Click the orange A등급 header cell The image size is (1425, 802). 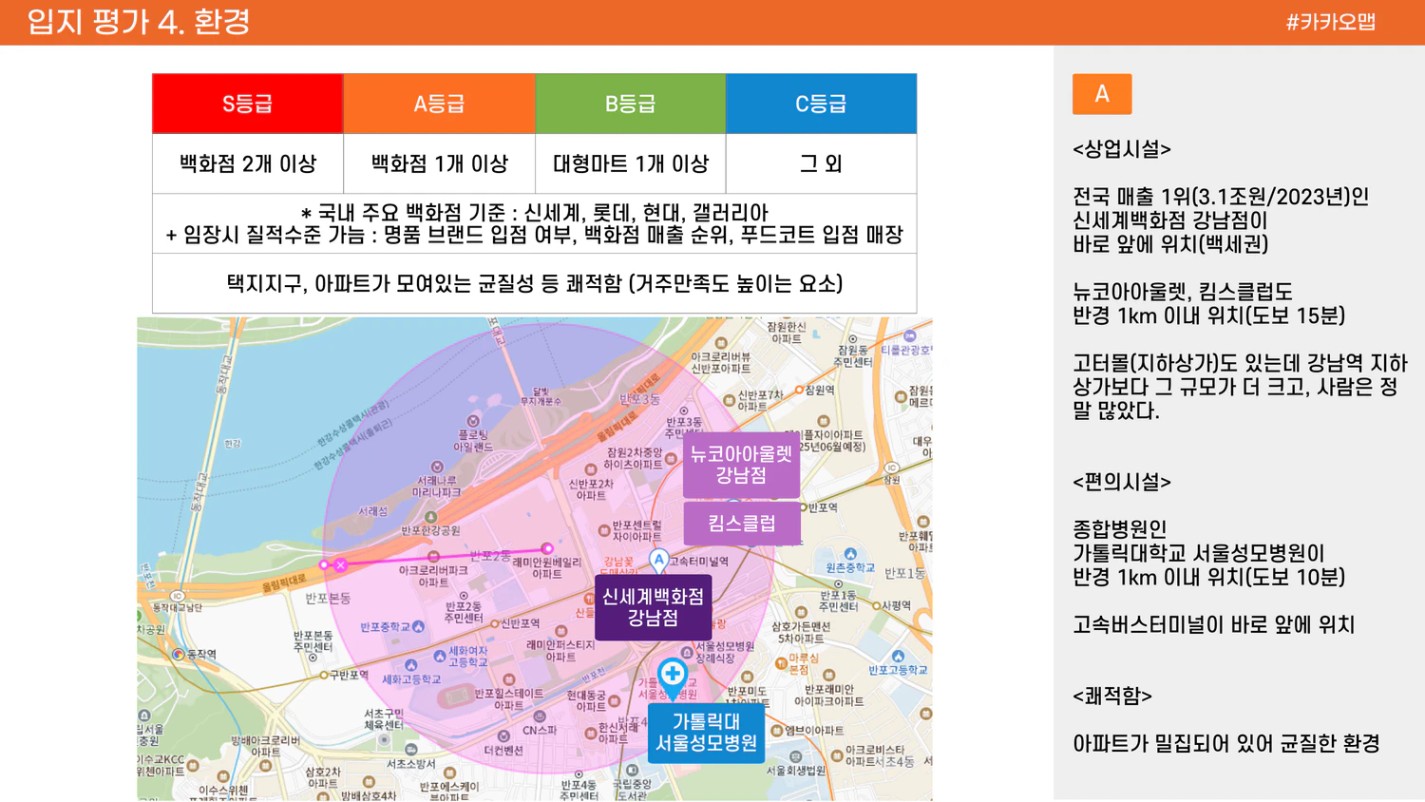[x=440, y=104]
